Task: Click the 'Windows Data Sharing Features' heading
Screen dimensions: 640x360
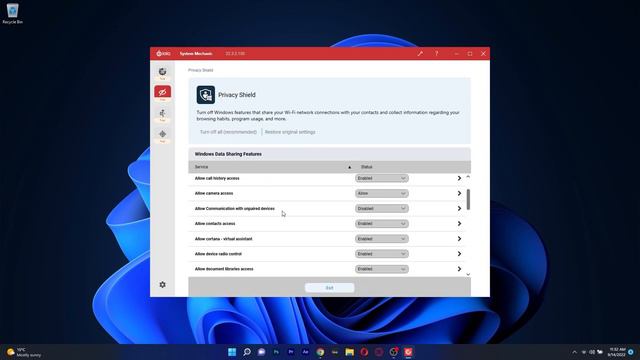Action: point(228,154)
